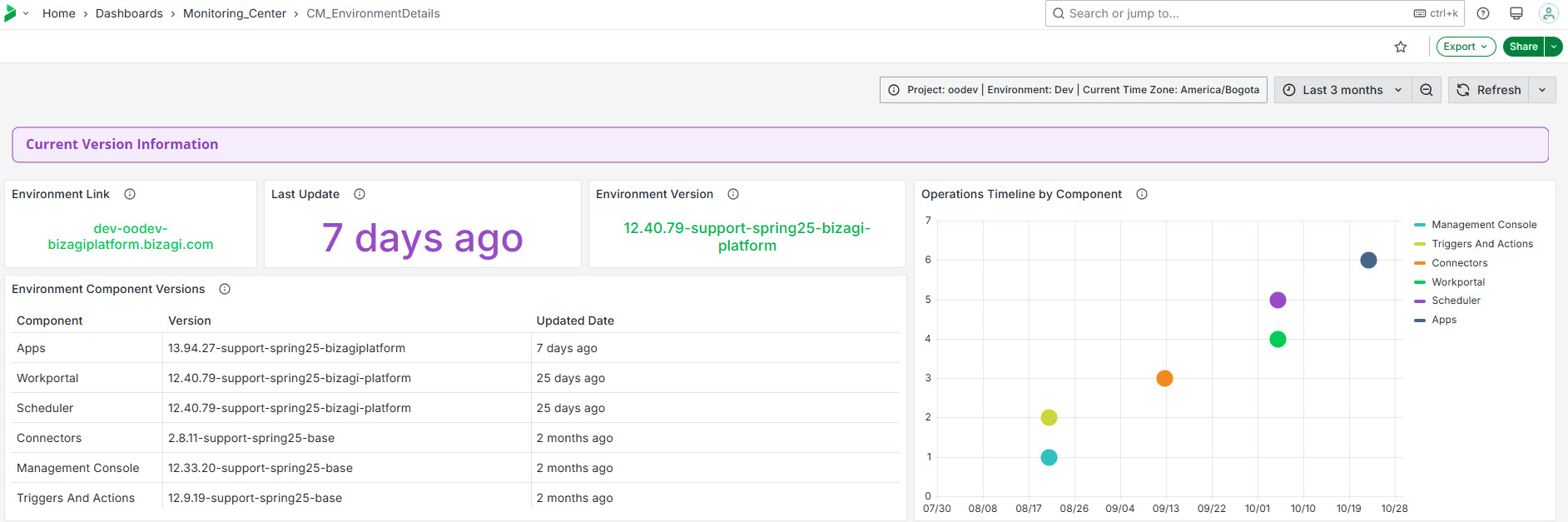Click the help question mark icon
Screen dimensions: 1568x522
click(1483, 13)
